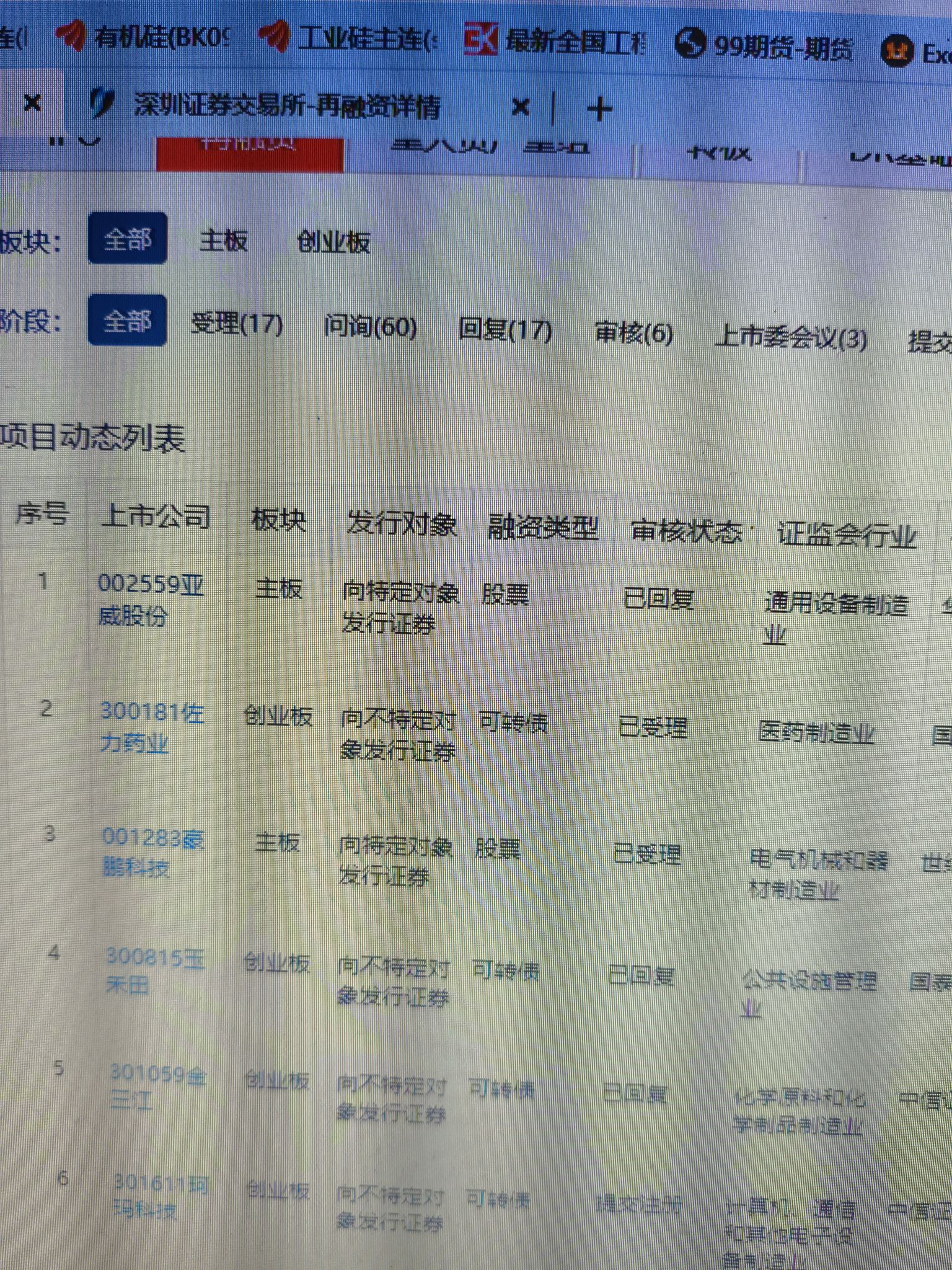Screen dimensions: 952x1270
Task: Open company 300815玉禾田
Action: point(155,970)
